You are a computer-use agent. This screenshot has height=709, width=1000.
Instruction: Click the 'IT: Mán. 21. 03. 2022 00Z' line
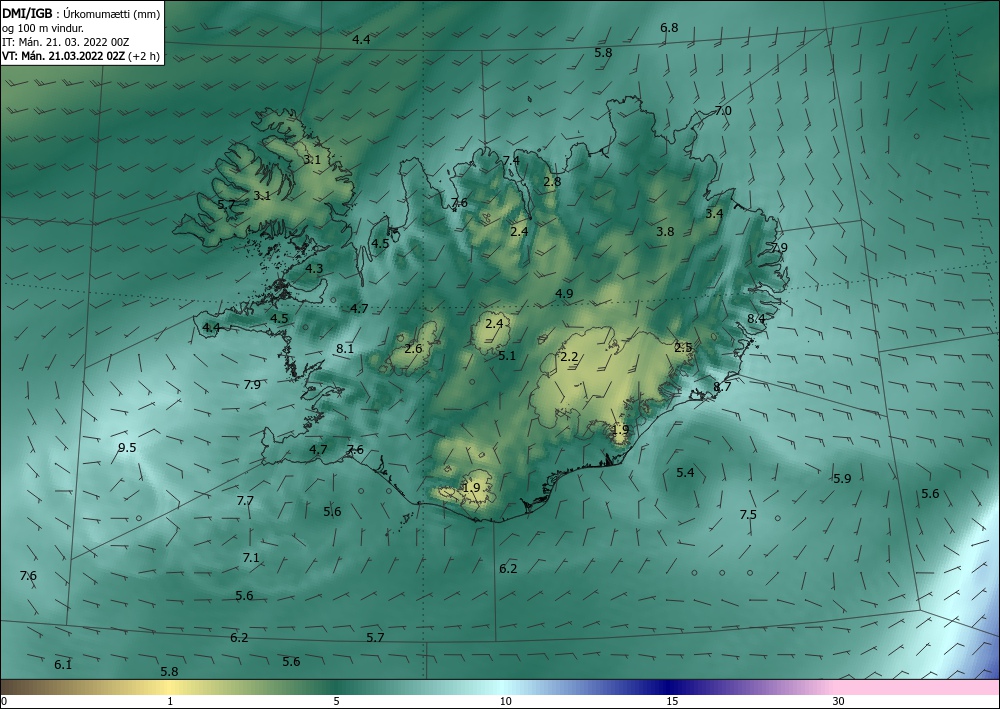pos(65,42)
